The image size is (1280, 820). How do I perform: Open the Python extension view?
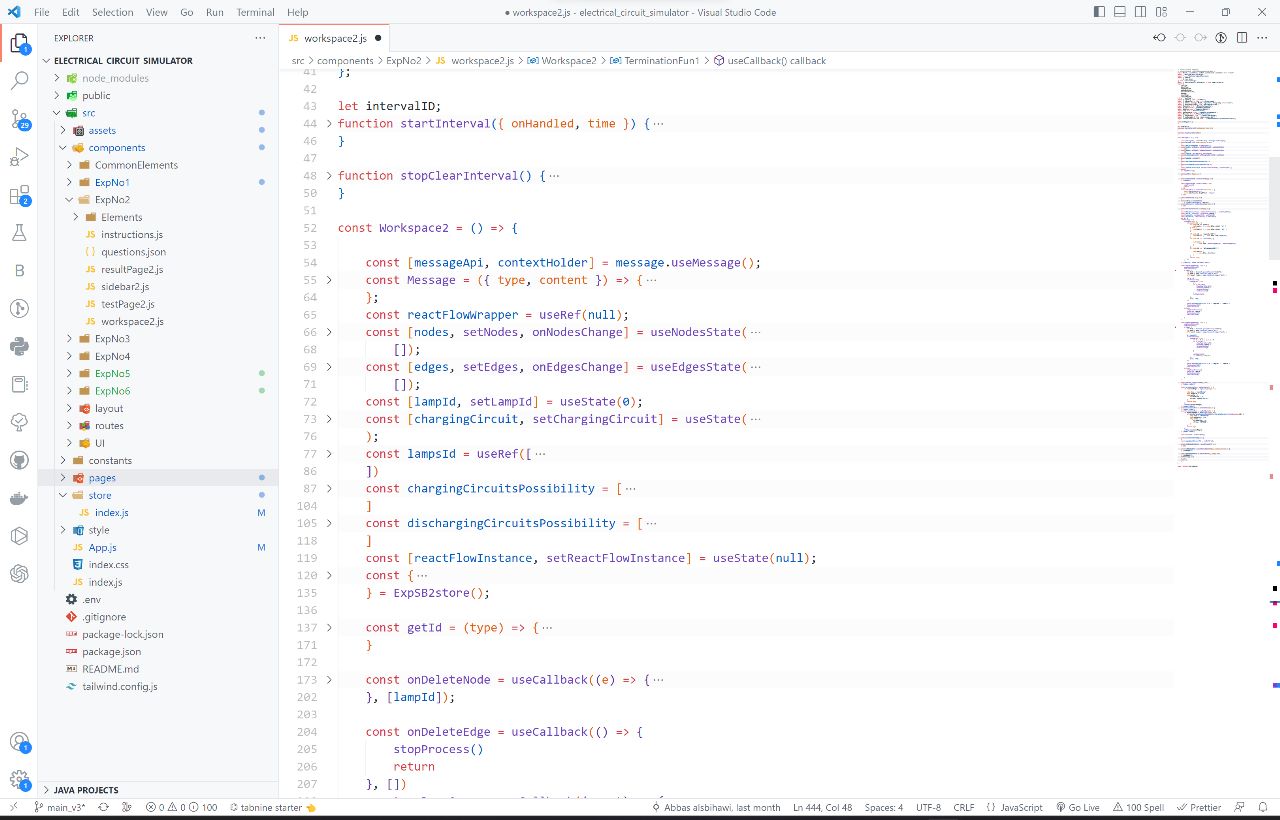pos(19,346)
